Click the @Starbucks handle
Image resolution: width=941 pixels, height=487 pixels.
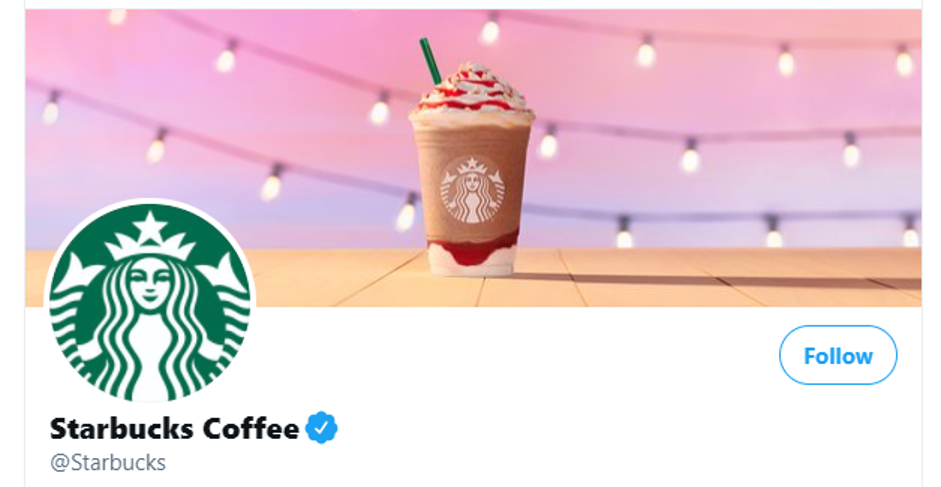pos(107,462)
